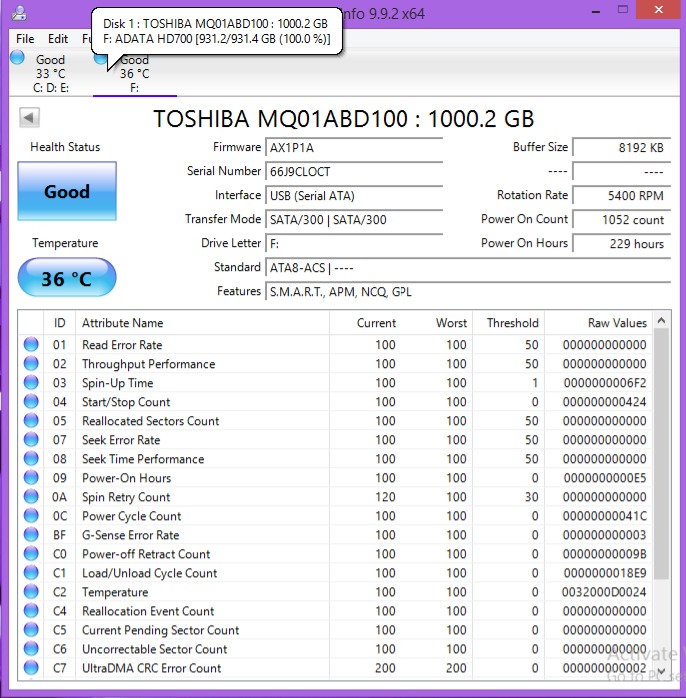Click the Current column header
The image size is (686, 698).
tap(365, 323)
